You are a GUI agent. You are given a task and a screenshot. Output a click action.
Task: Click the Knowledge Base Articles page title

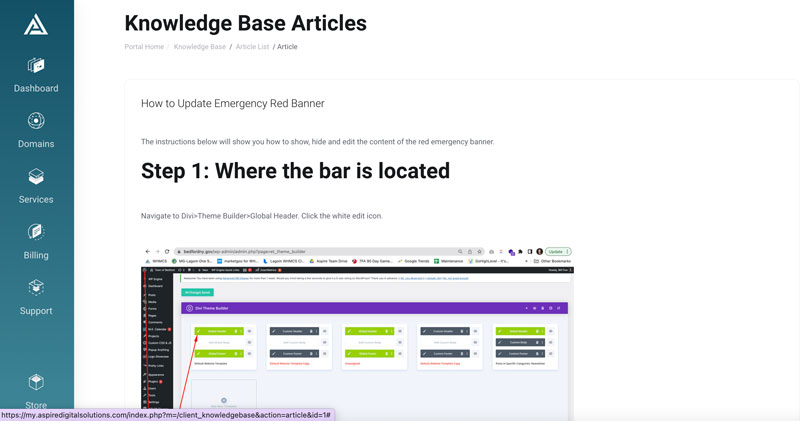pyautogui.click(x=245, y=22)
